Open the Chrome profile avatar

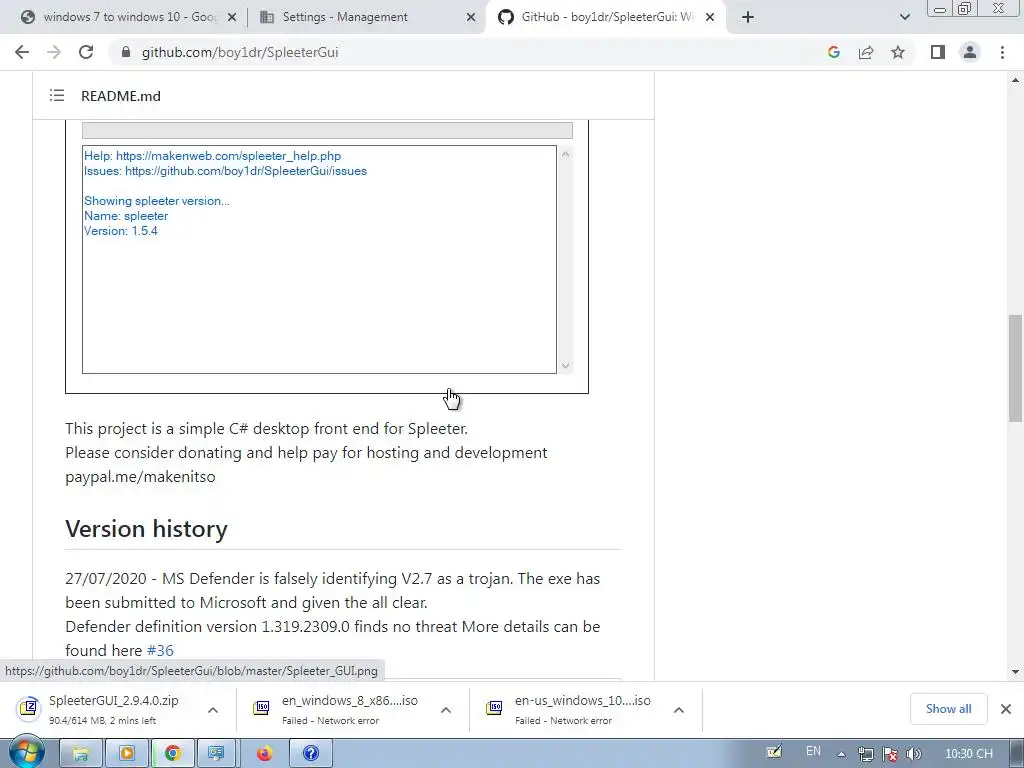[x=970, y=52]
